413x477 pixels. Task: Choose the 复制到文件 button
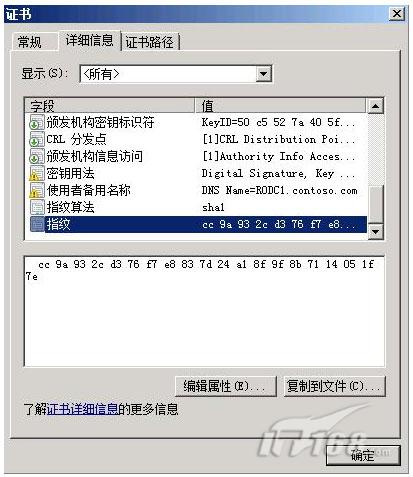pos(334,386)
